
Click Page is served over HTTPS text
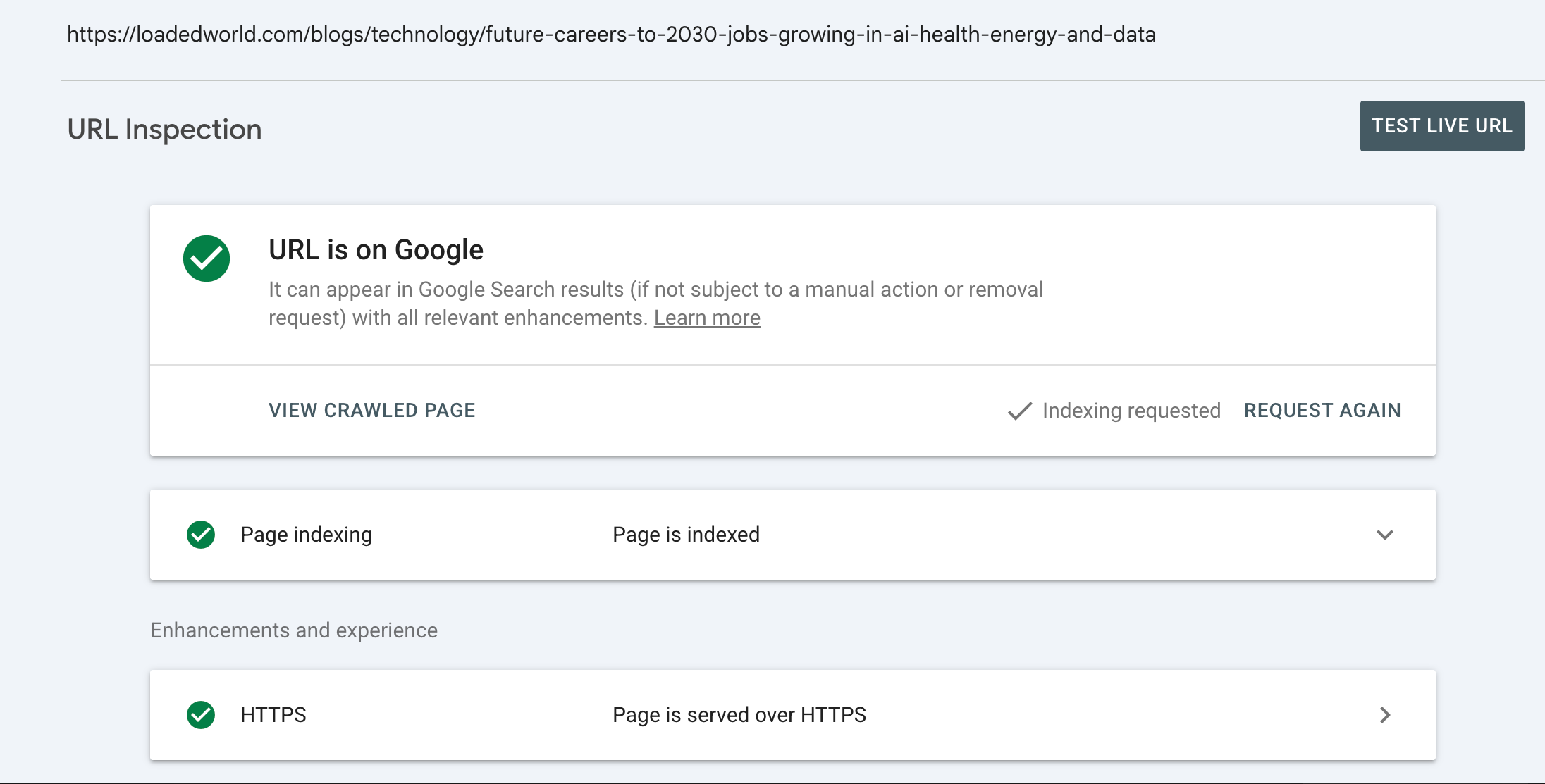tap(739, 715)
